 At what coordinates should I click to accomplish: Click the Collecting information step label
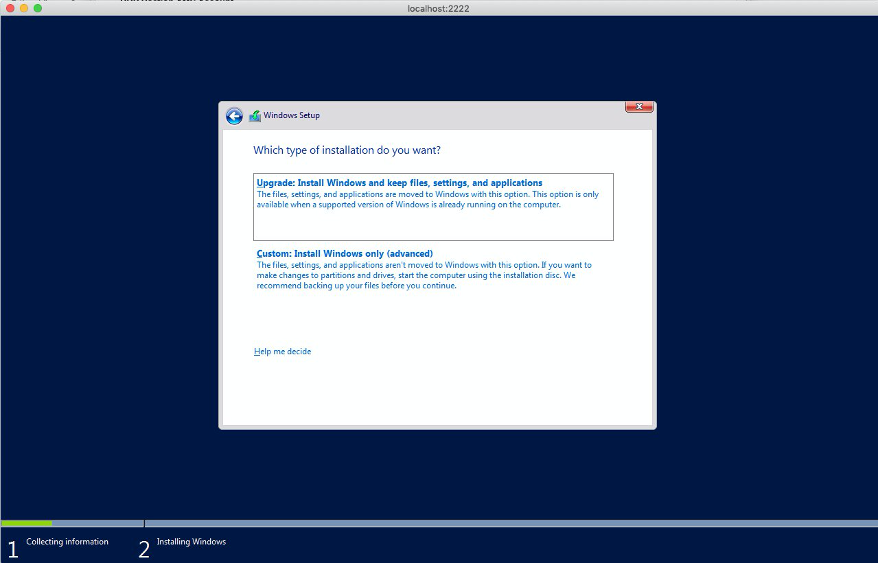pyautogui.click(x=67, y=542)
